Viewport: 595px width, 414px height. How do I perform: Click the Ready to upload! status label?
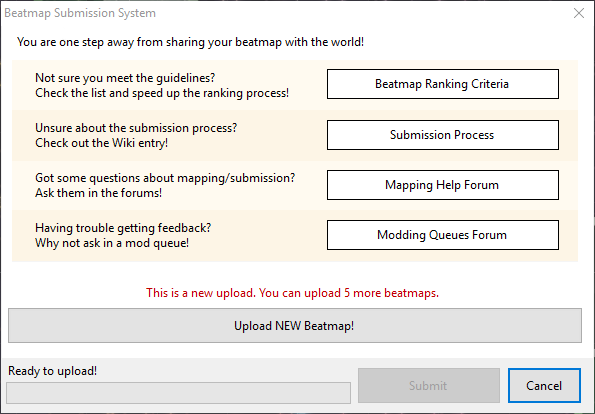click(x=52, y=371)
